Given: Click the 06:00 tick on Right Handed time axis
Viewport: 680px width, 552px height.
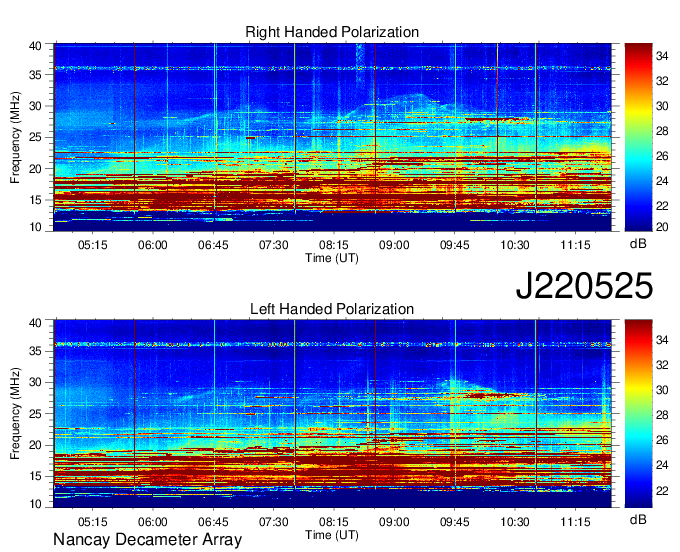Looking at the screenshot, I should (153, 245).
